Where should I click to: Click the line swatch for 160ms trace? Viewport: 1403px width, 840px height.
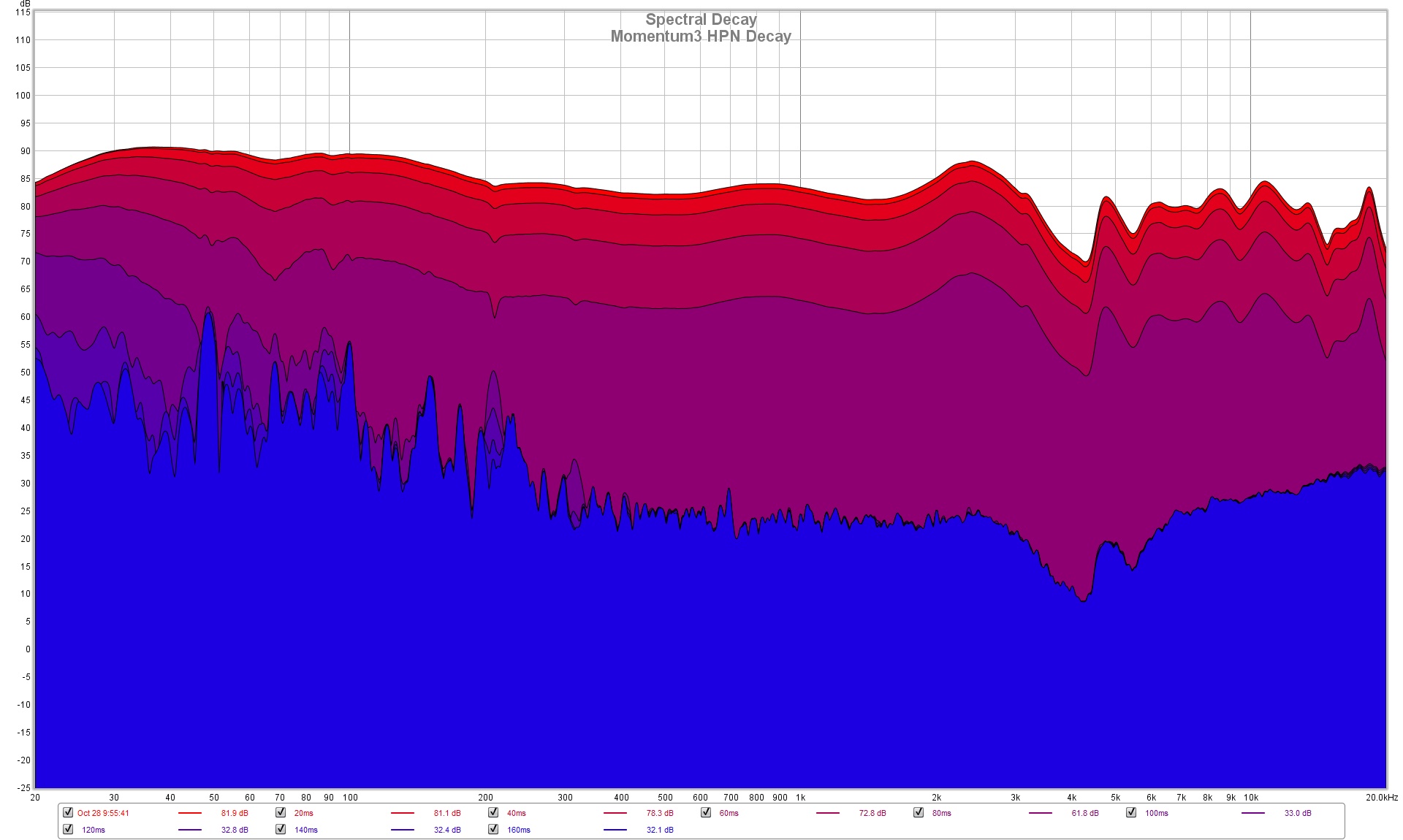point(615,830)
